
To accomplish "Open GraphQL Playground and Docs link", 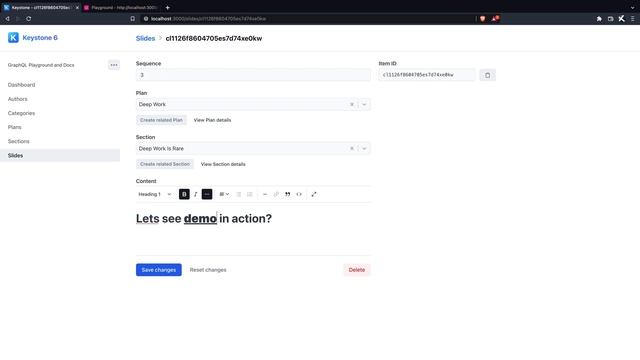I will pos(41,65).
